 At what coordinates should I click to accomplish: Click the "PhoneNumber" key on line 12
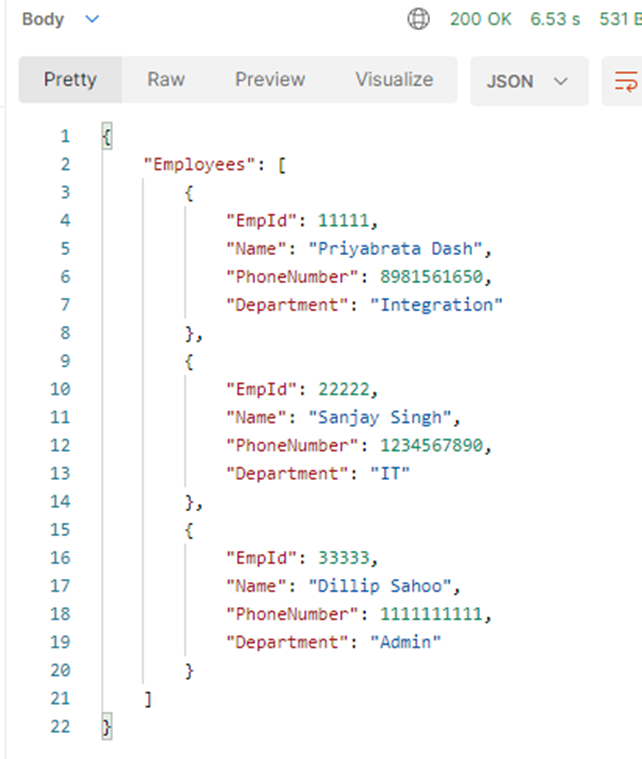pyautogui.click(x=292, y=445)
